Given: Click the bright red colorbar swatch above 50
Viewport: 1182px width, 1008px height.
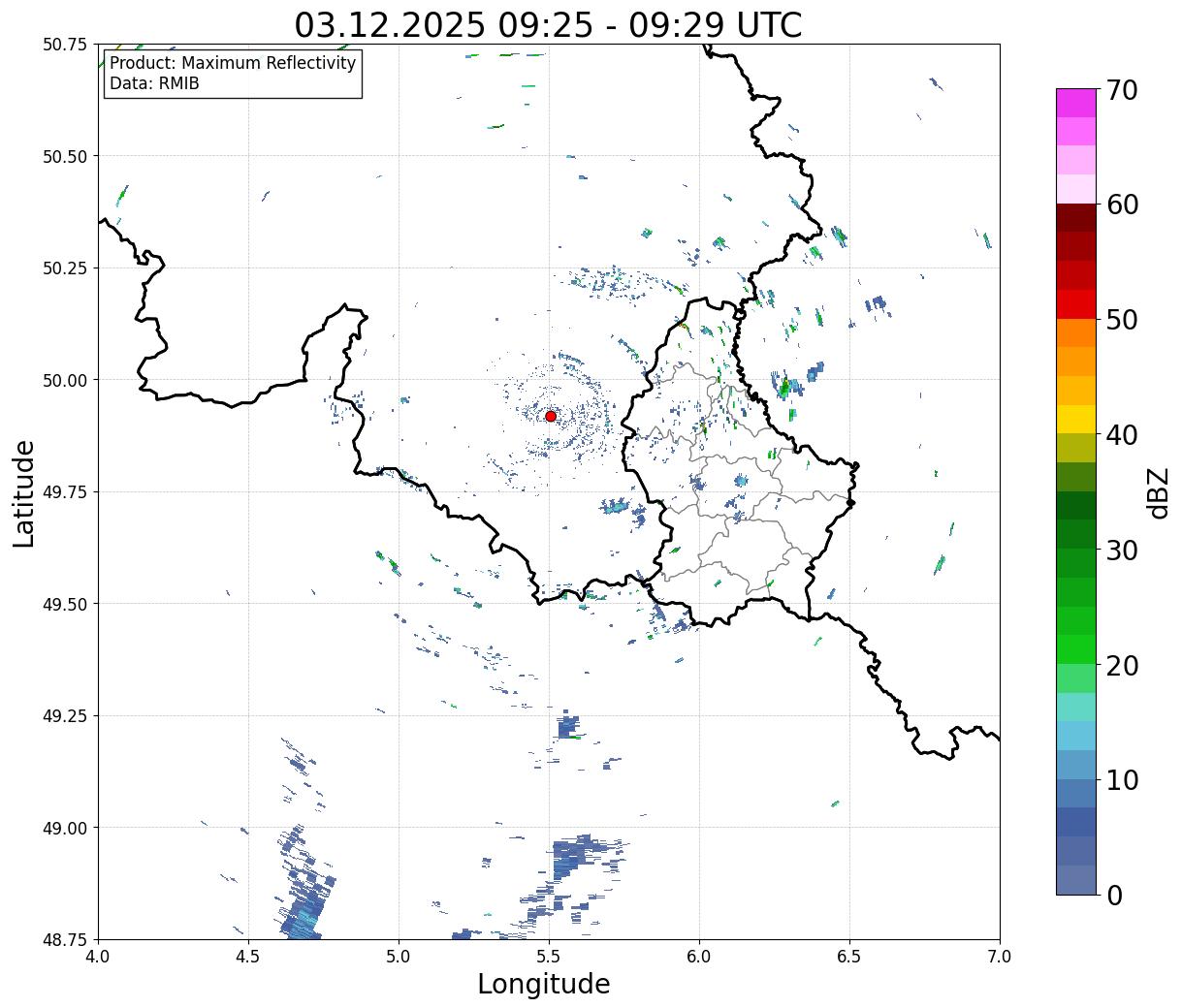Looking at the screenshot, I should [x=1075, y=304].
